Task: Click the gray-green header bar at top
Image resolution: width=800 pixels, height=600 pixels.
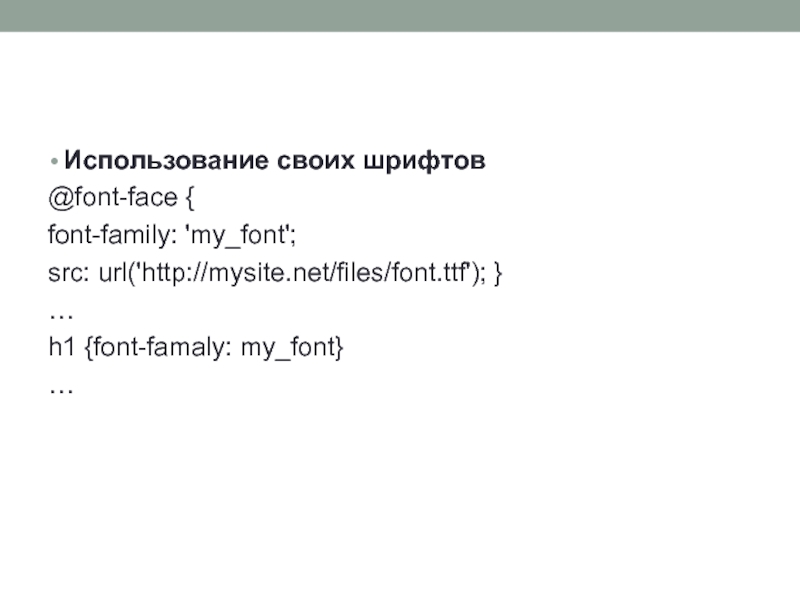Action: point(400,15)
